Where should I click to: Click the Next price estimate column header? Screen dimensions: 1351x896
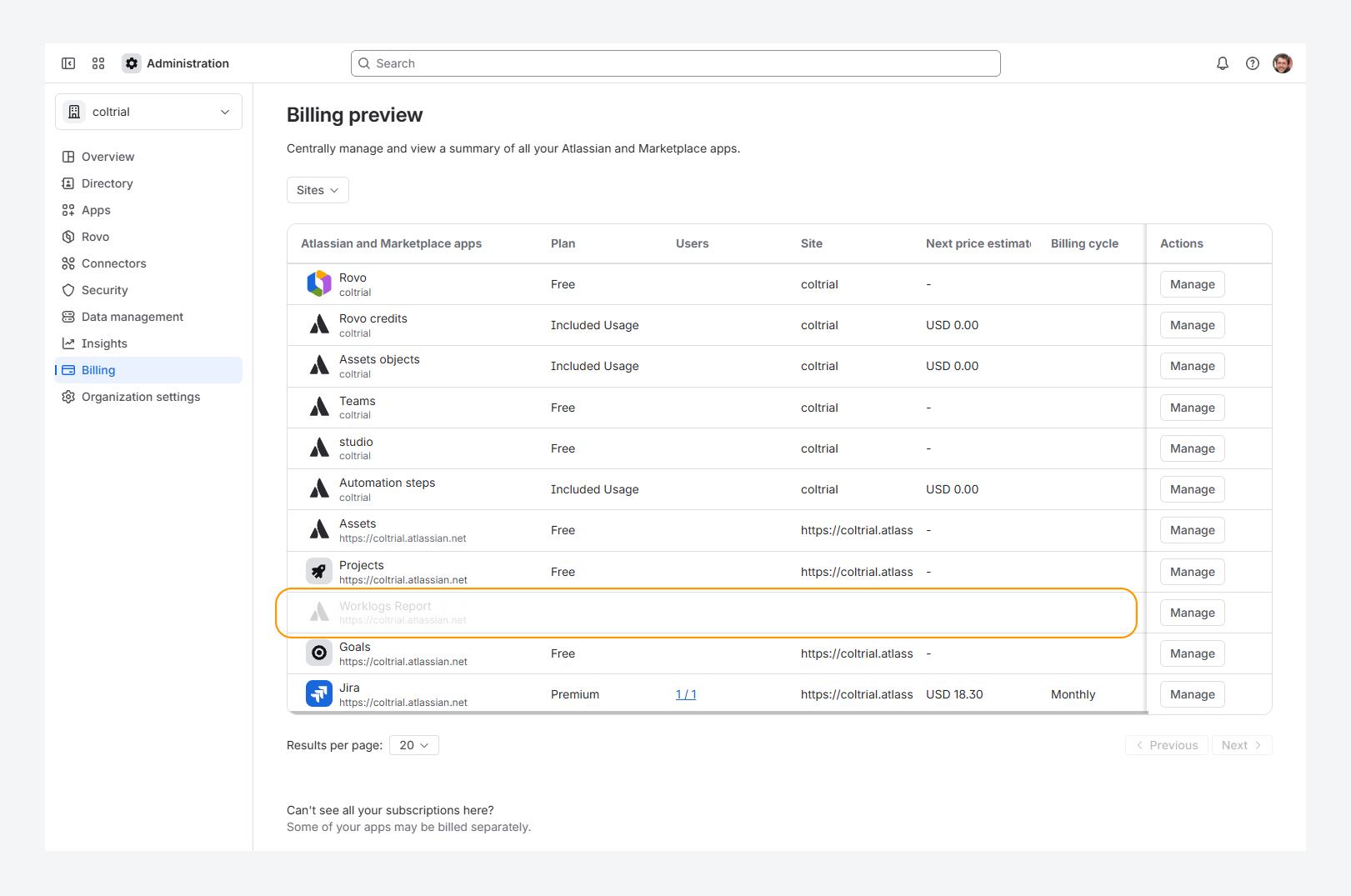click(x=978, y=243)
